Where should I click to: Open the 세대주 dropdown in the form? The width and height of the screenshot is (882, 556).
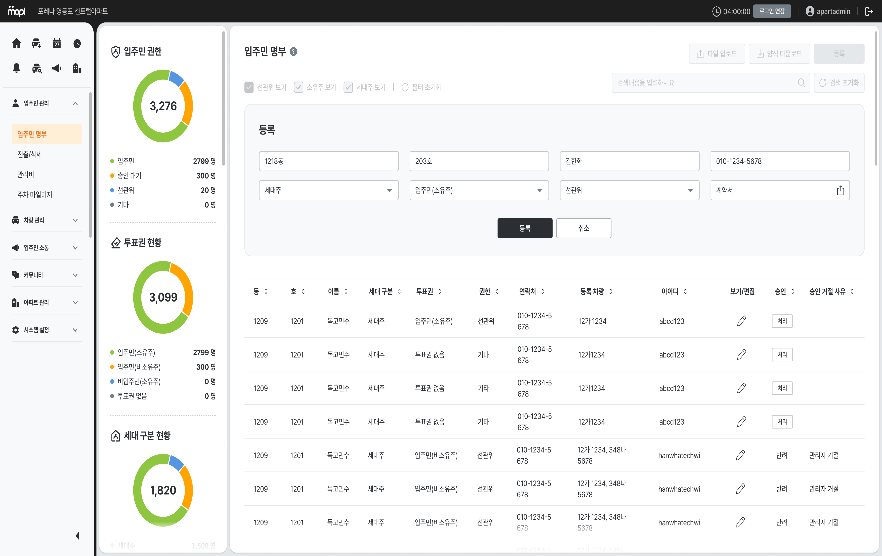tap(328, 190)
